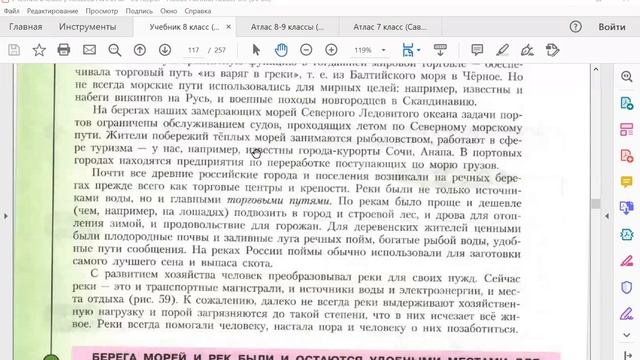The image size is (640, 360).
Task: Select the highlighter pen tool
Action: coord(502,50)
